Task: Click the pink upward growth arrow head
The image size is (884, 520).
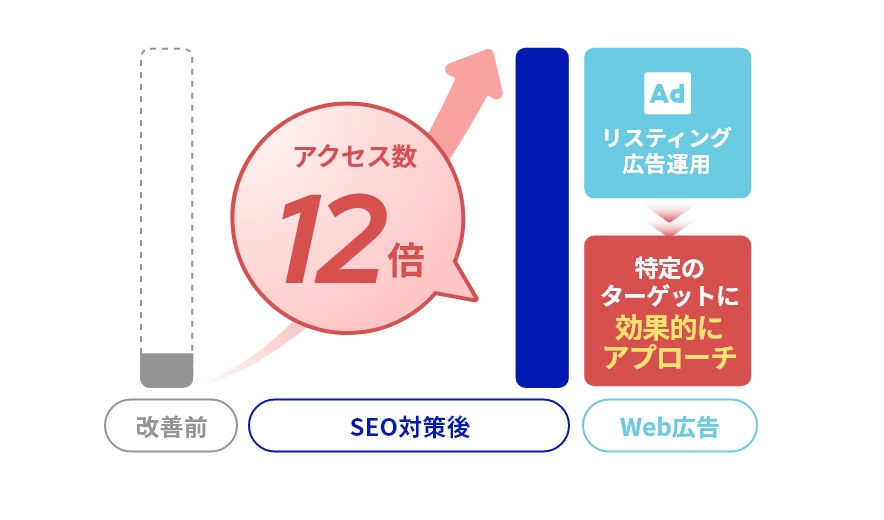Action: (477, 74)
